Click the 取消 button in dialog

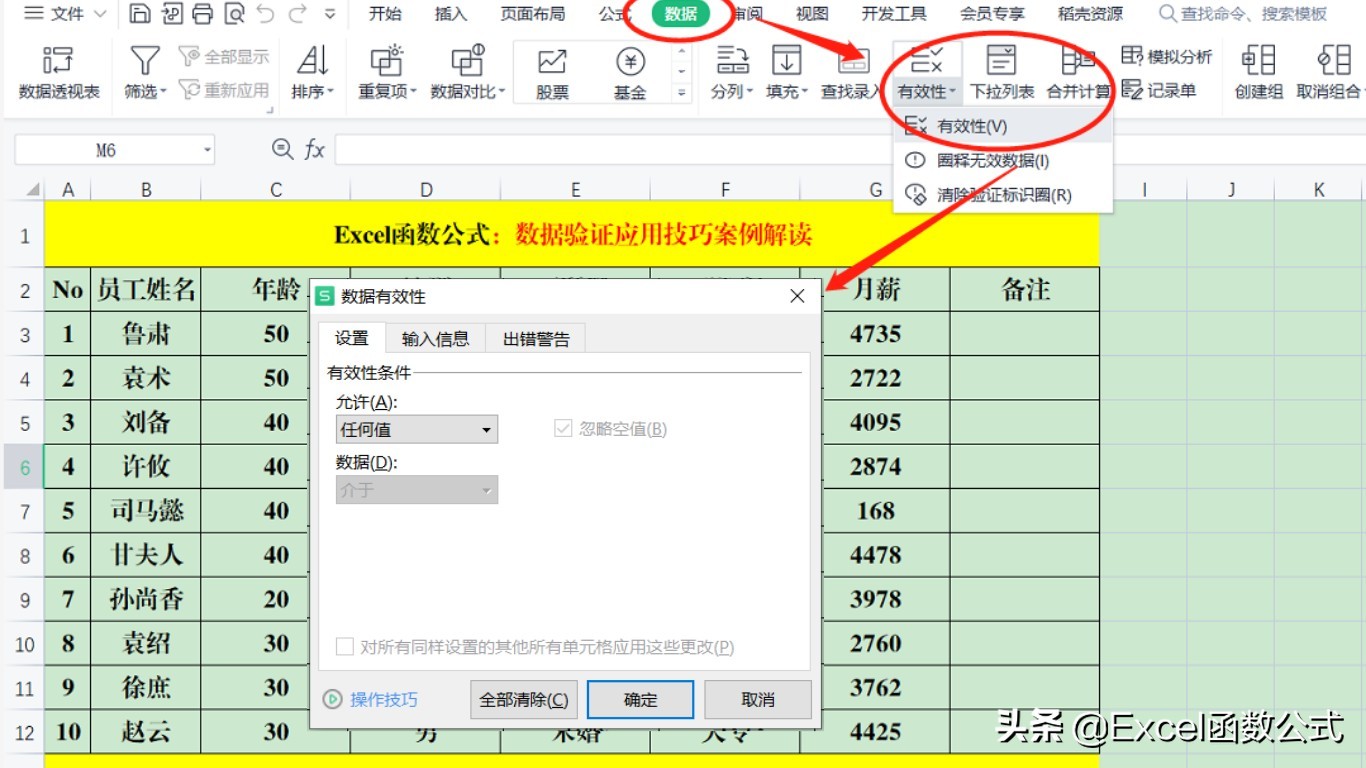[758, 700]
